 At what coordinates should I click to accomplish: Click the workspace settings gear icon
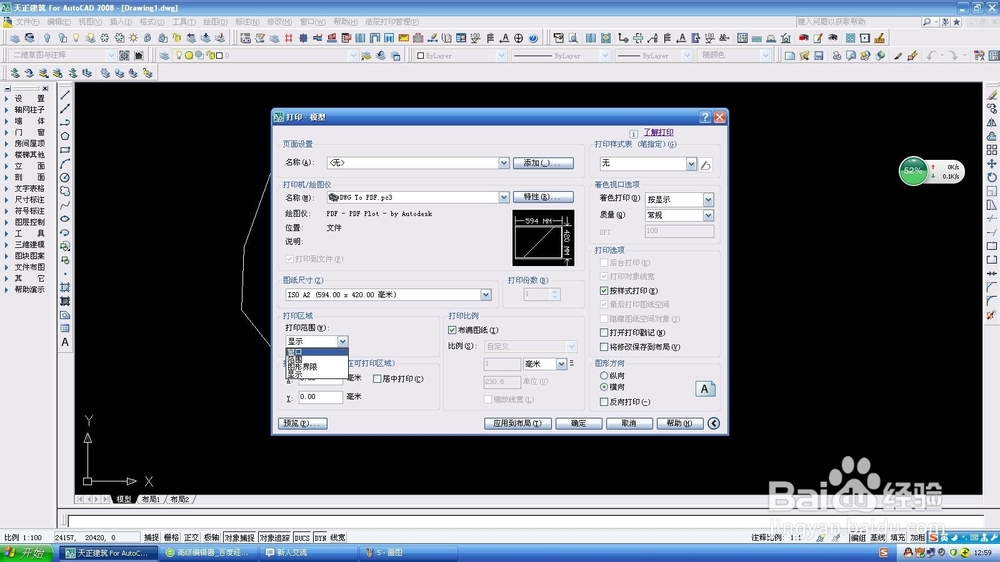pyautogui.click(x=124, y=55)
